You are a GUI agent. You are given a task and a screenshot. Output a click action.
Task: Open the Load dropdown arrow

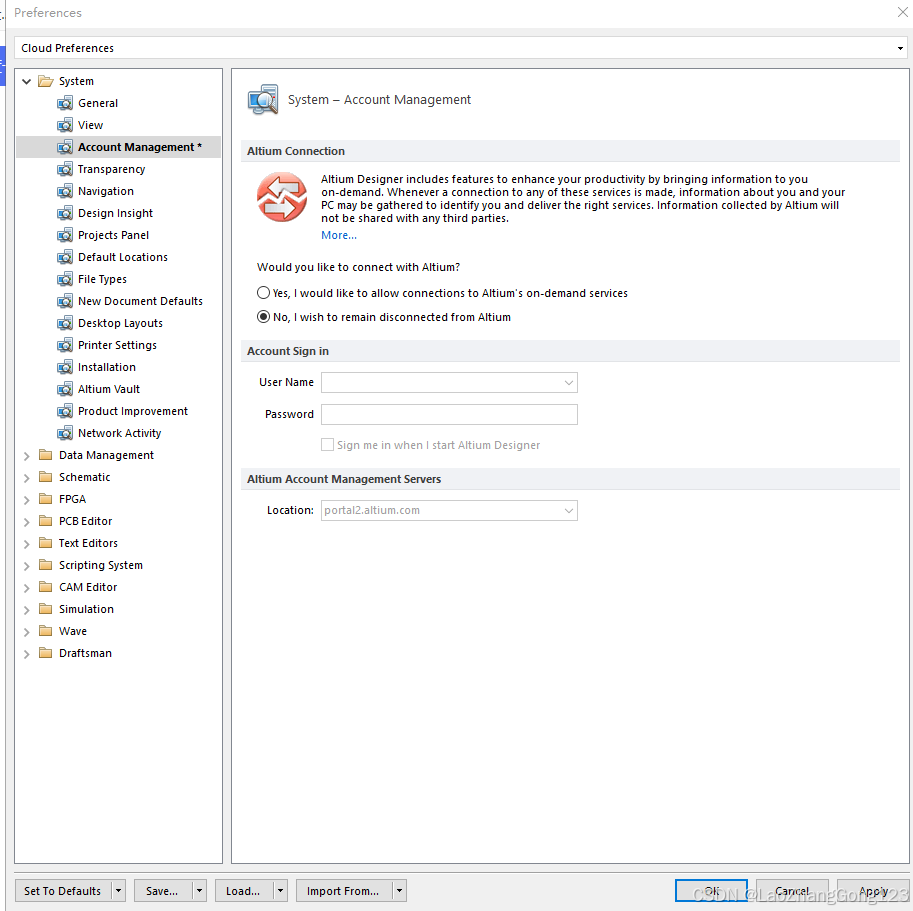[x=280, y=891]
